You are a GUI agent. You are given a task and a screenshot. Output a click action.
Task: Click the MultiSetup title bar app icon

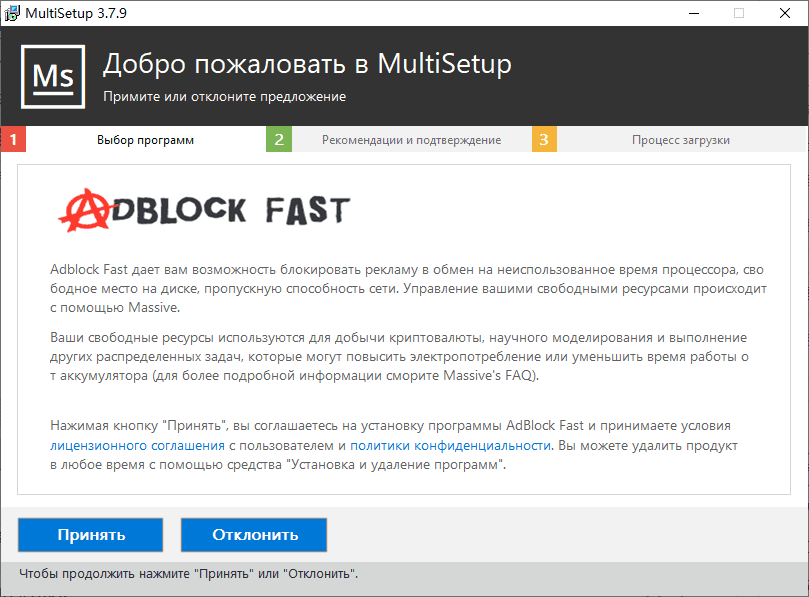point(12,13)
